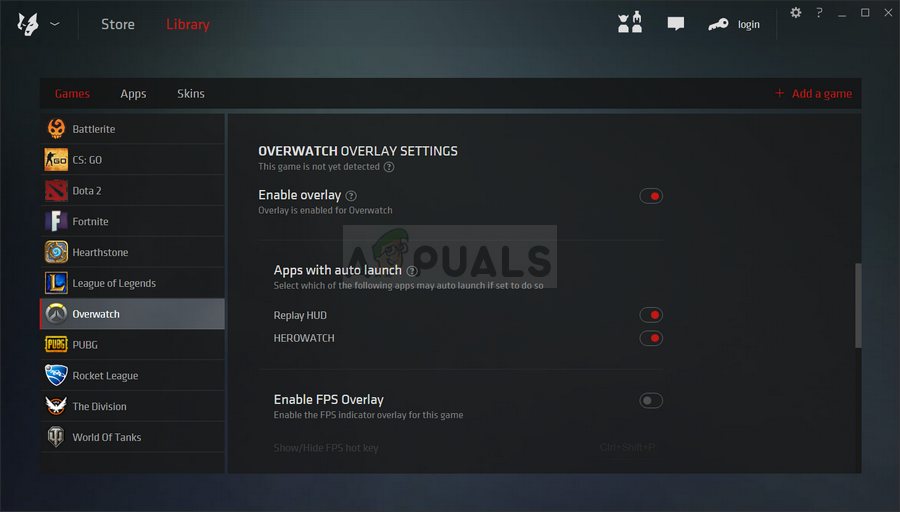Open the friends icon in top bar
Screen dimensions: 900x512
click(630, 22)
